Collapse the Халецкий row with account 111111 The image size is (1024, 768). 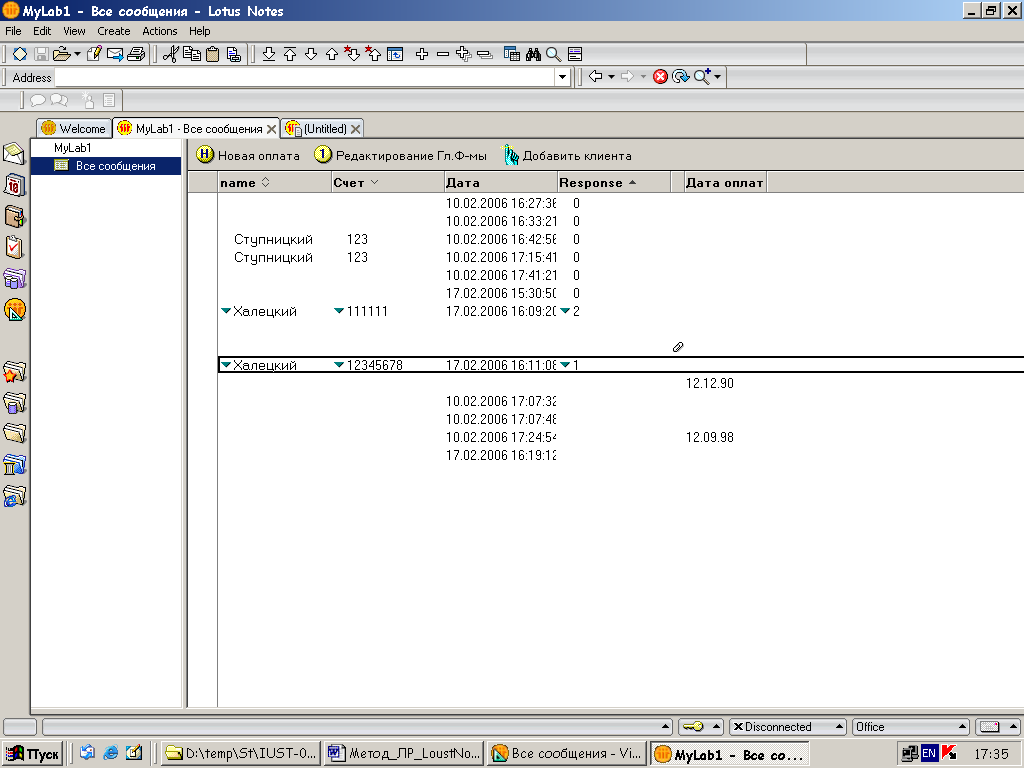pyautogui.click(x=226, y=311)
